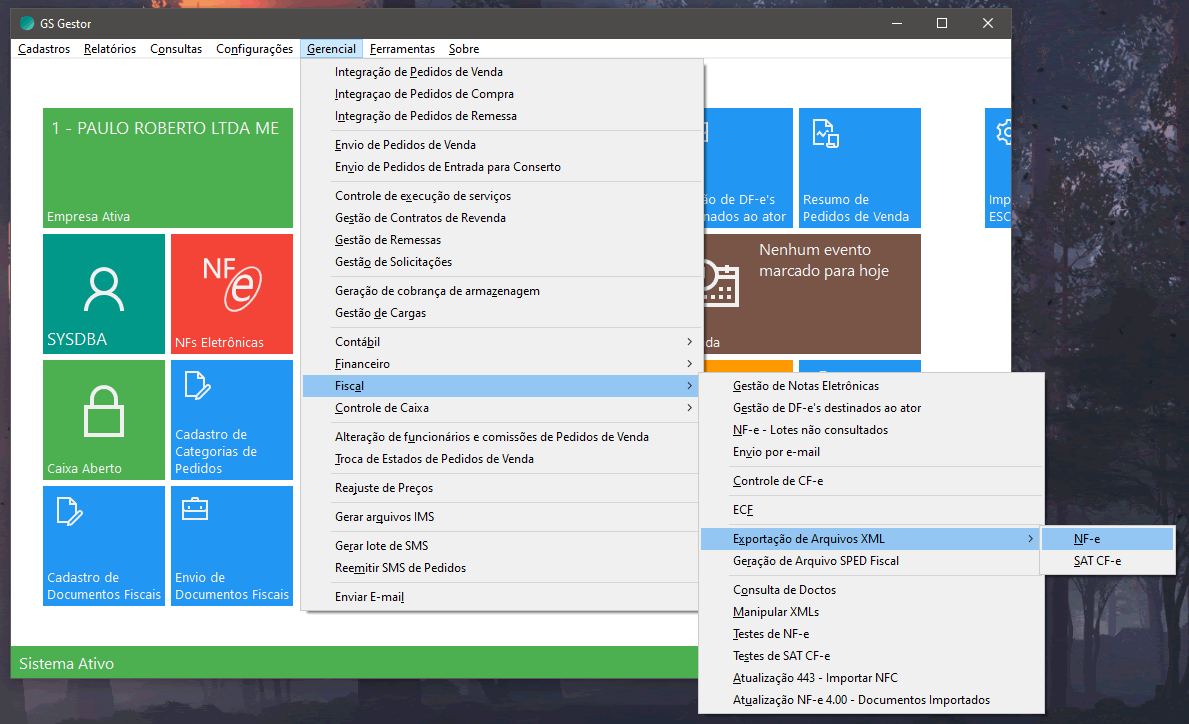The width and height of the screenshot is (1189, 724).
Task: Select Integraçao de Pedidos de Compra
Action: coord(500,94)
